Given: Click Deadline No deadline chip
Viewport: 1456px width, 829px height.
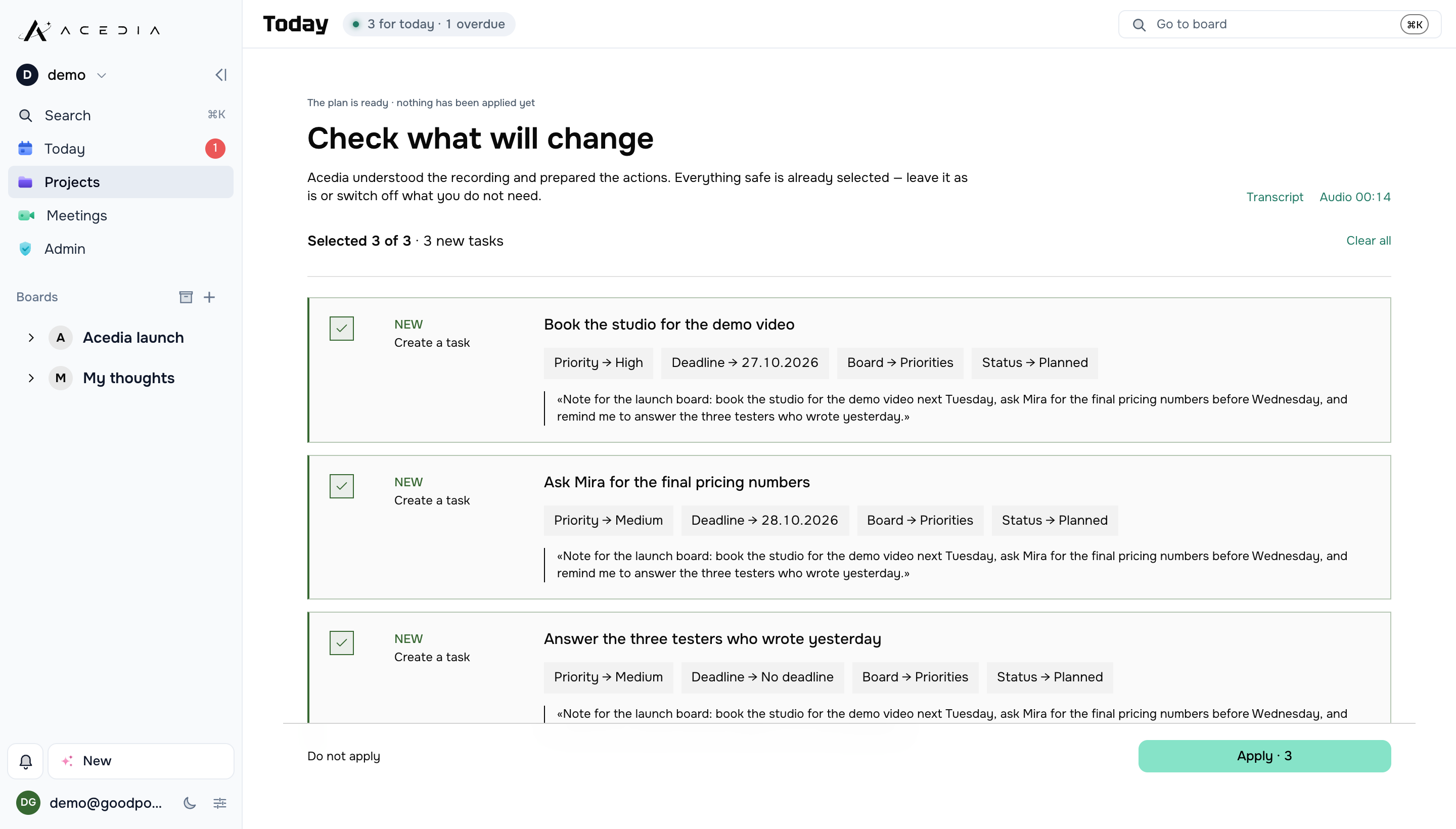Looking at the screenshot, I should coord(762,677).
